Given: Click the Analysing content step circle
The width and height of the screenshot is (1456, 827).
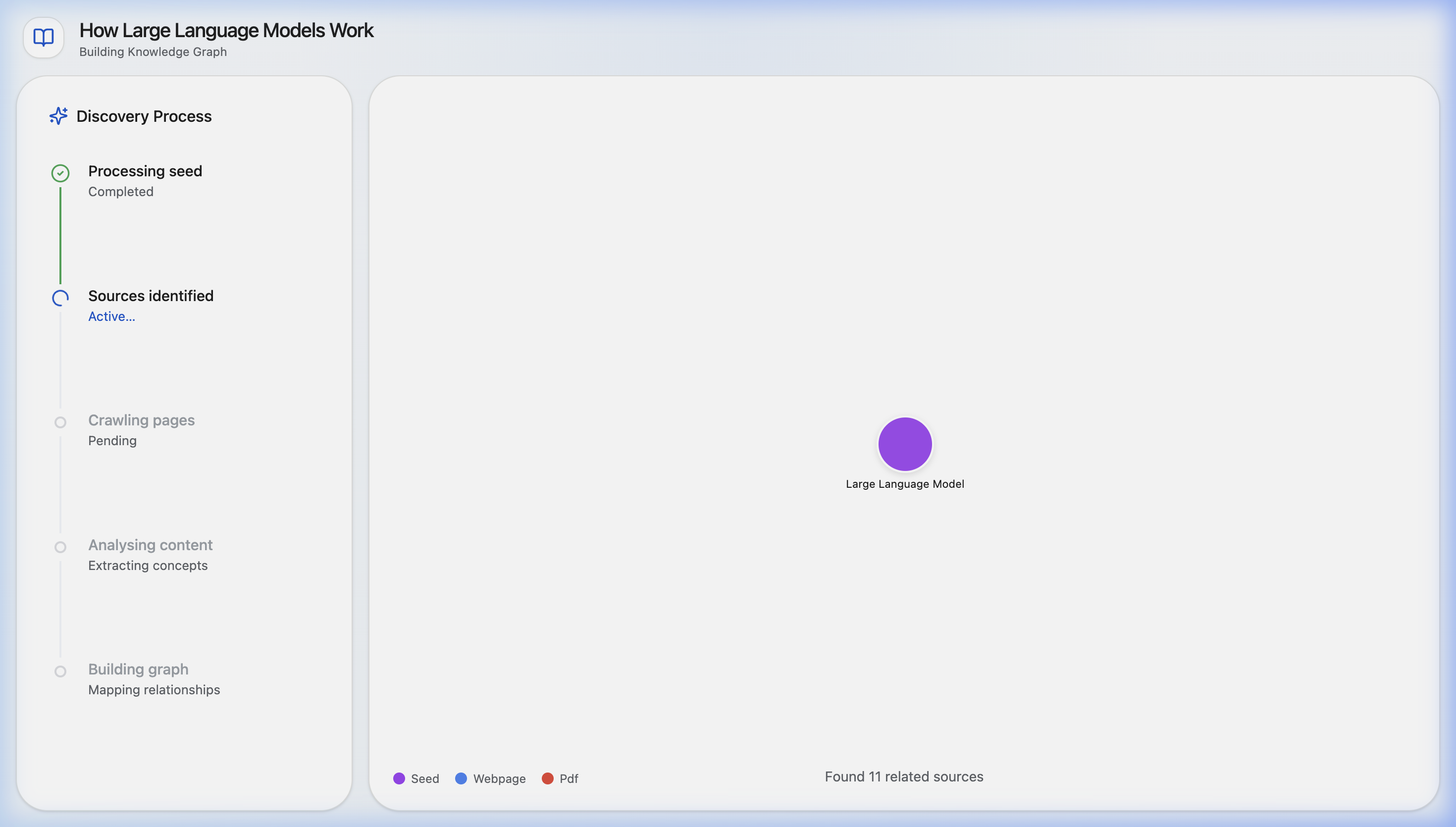Looking at the screenshot, I should pos(60,547).
